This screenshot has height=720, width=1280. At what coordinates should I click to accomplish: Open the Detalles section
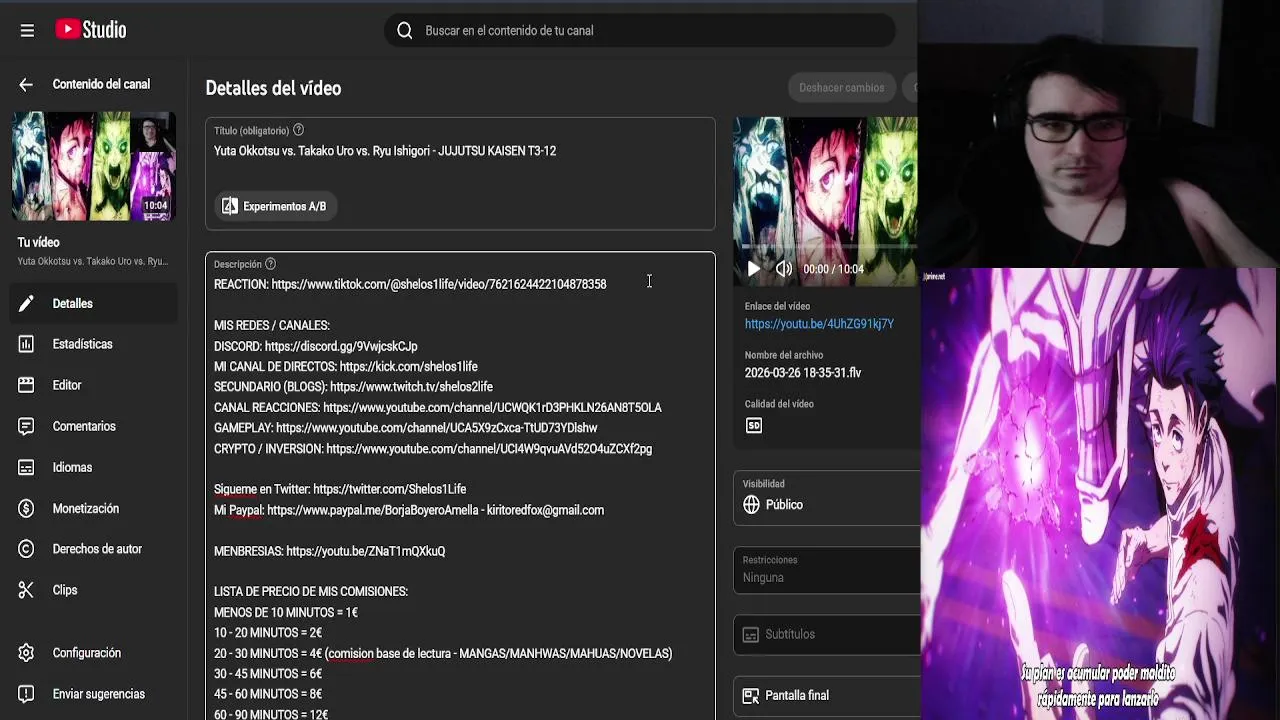click(x=94, y=303)
